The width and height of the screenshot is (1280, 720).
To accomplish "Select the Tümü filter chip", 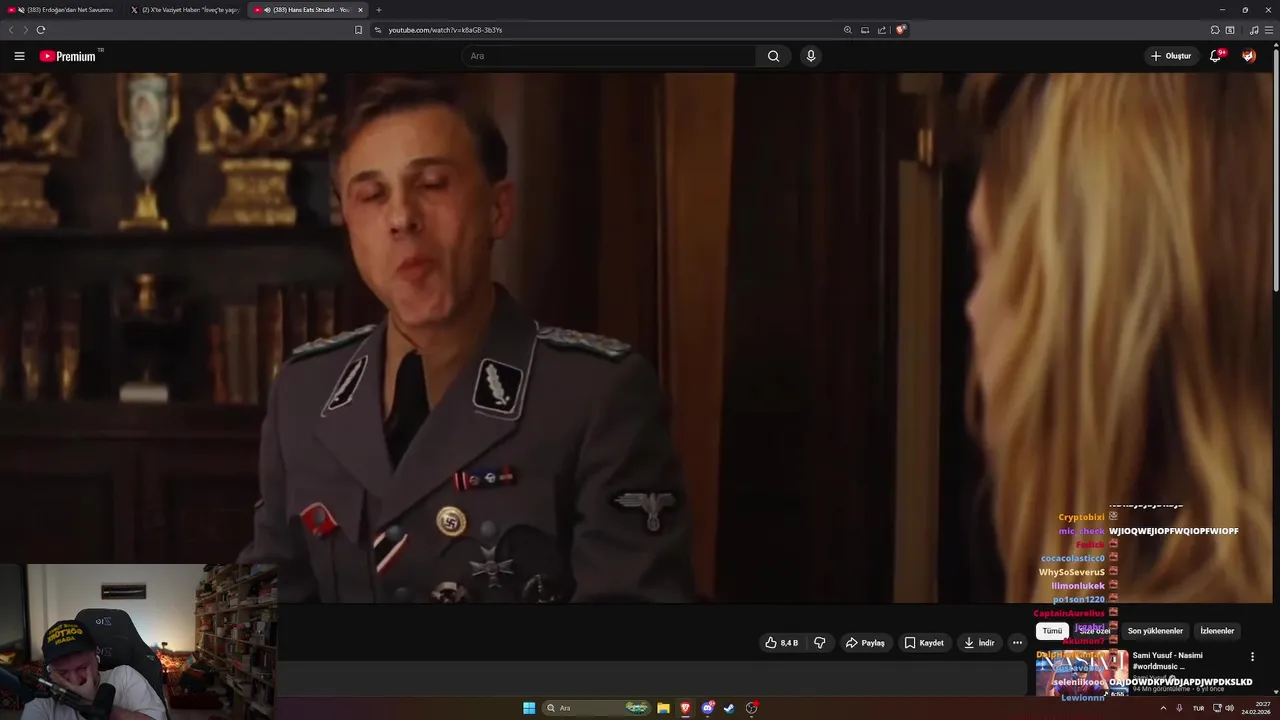I will pos(1052,631).
